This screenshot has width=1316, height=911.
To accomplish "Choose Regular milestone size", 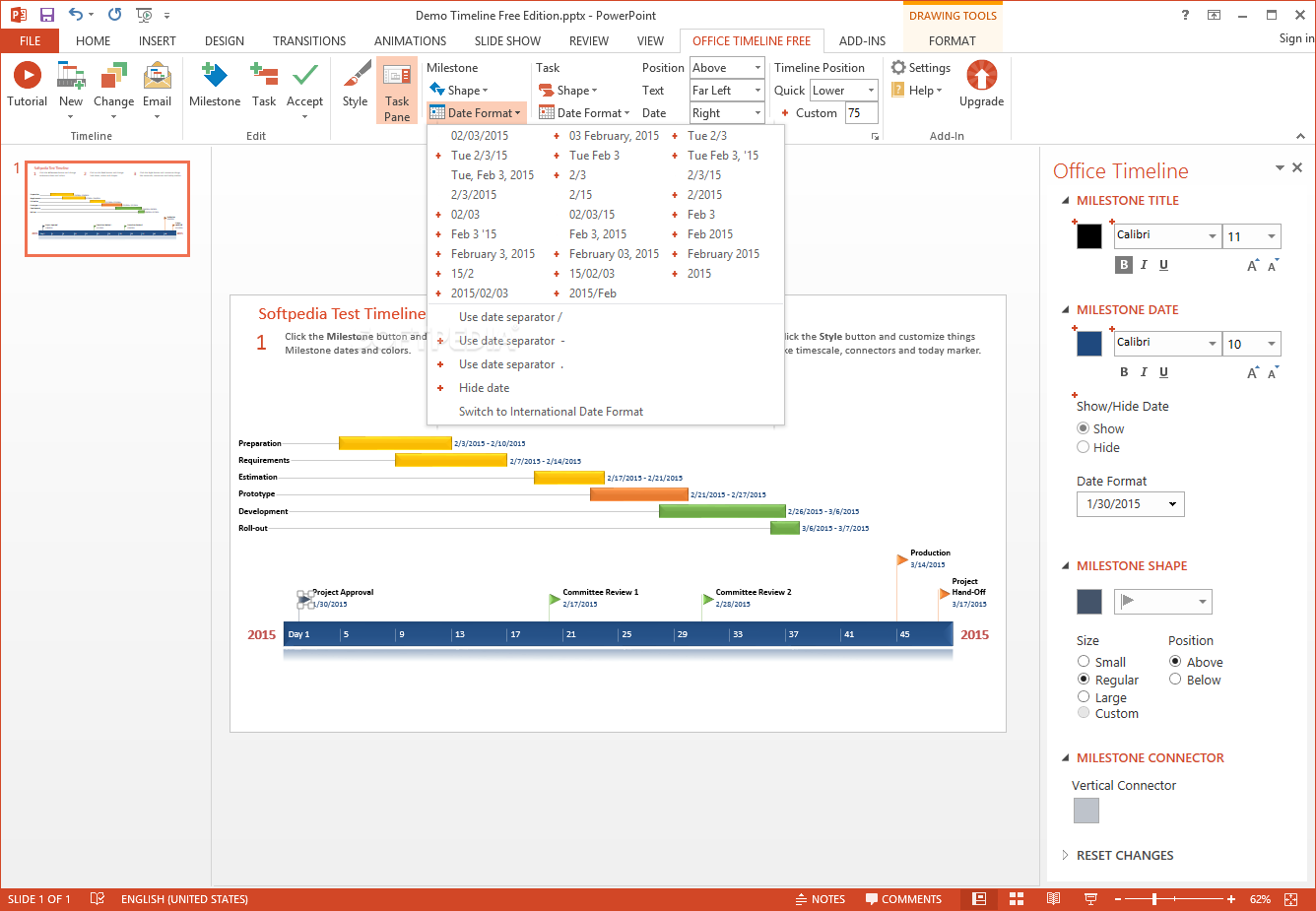I will (x=1084, y=680).
